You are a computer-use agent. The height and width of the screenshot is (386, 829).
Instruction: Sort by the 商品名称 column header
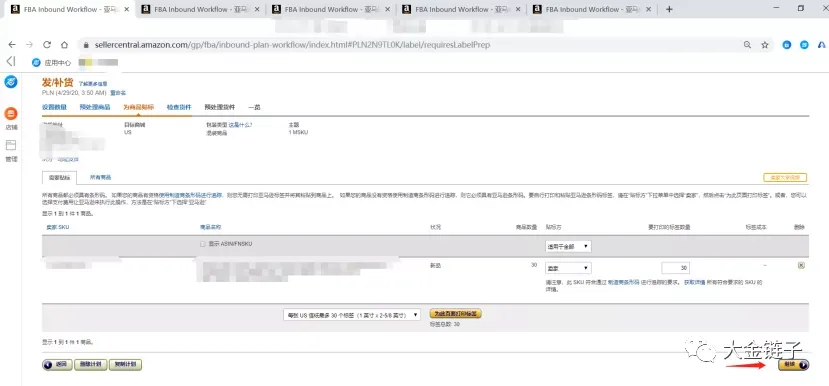[x=210, y=227]
